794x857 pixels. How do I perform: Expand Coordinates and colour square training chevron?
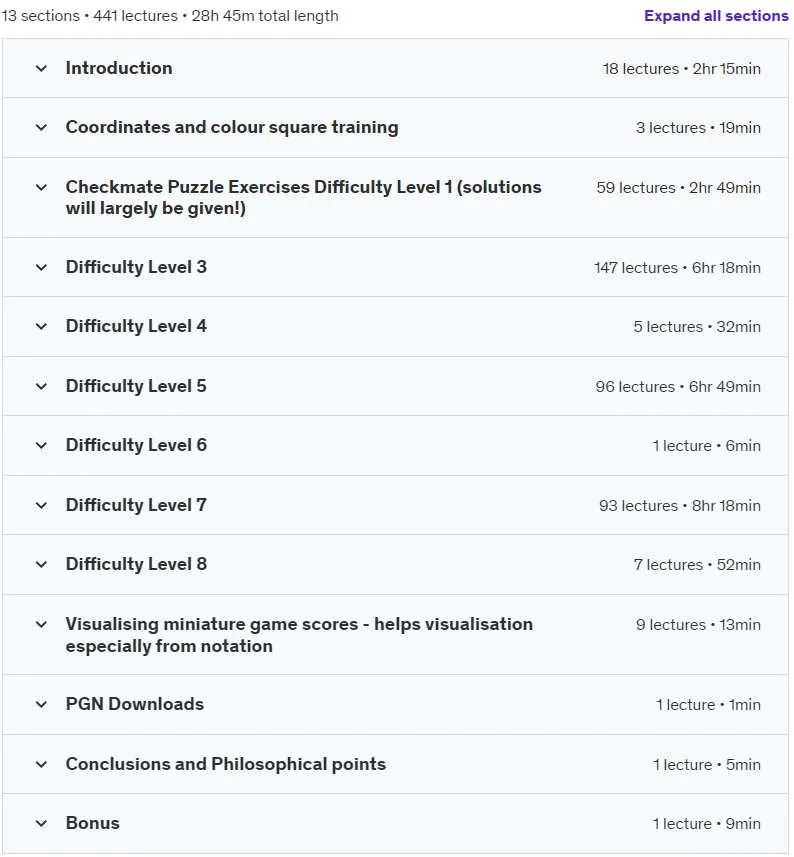pos(41,127)
